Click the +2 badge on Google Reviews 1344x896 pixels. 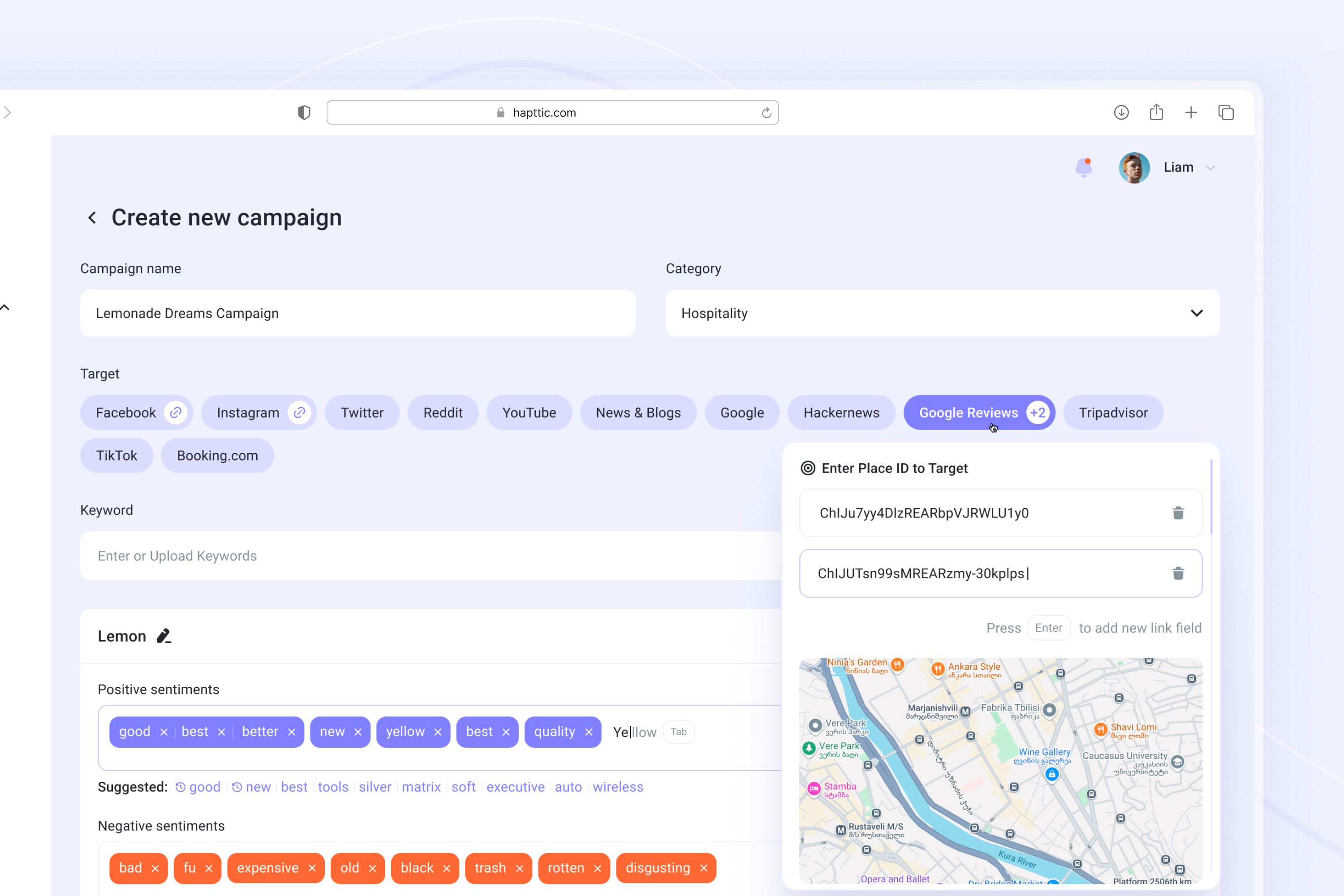point(1037,413)
